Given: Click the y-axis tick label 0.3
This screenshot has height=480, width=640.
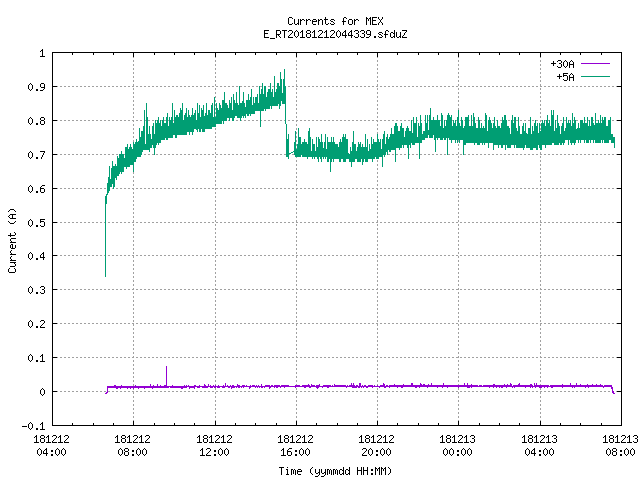Looking at the screenshot, I should click(36, 290).
